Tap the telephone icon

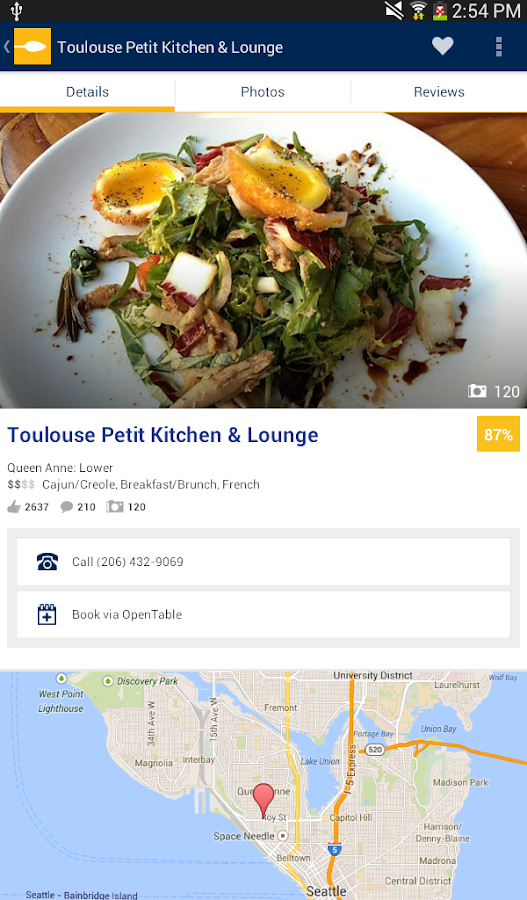click(x=47, y=561)
